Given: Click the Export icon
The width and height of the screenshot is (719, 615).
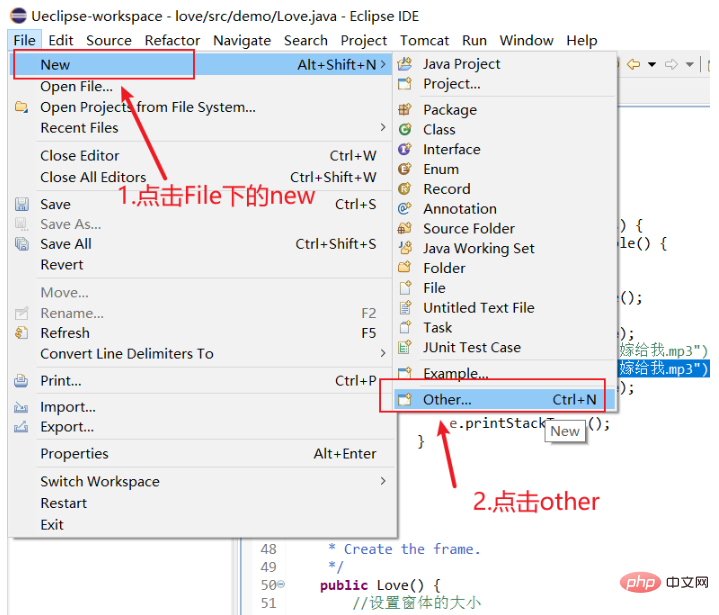Looking at the screenshot, I should tap(21, 427).
